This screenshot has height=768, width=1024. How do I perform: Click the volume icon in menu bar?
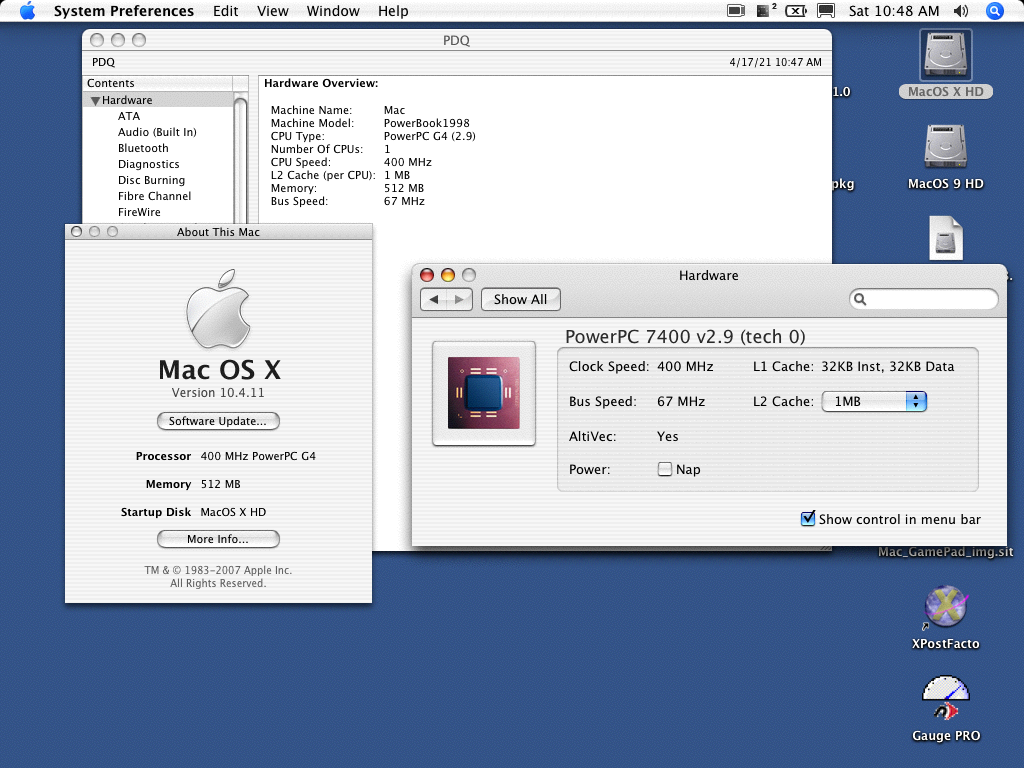(x=961, y=11)
